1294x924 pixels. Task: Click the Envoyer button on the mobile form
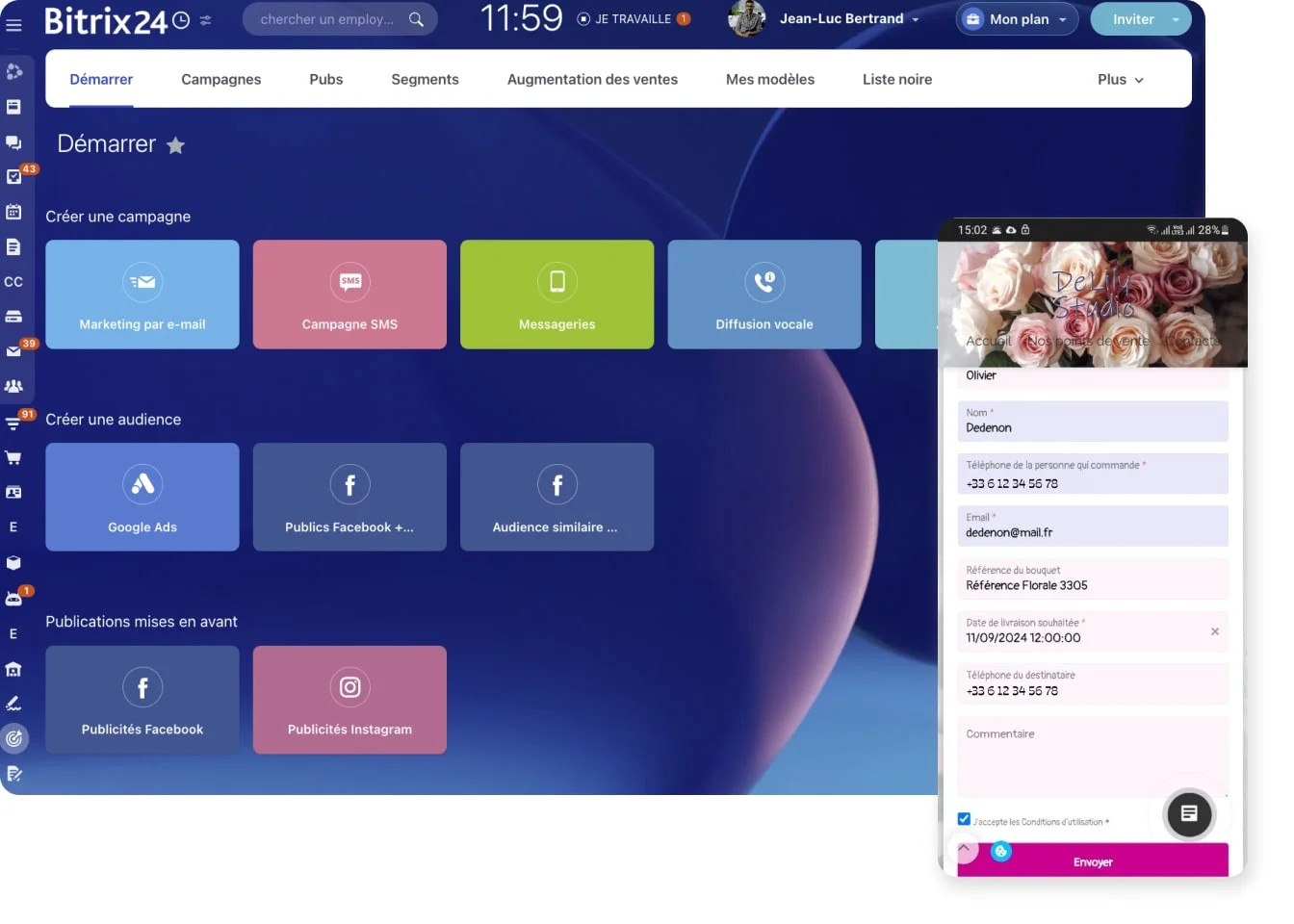[1093, 861]
